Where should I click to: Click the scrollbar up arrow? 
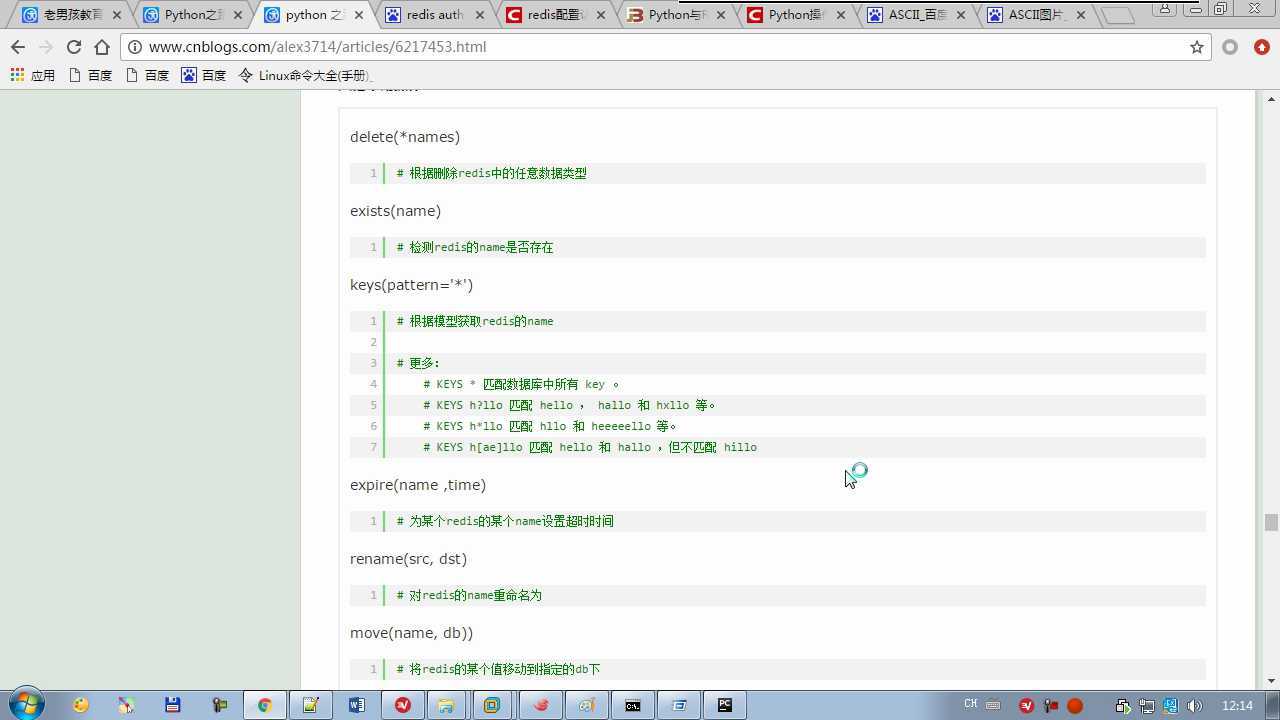coord(1270,99)
